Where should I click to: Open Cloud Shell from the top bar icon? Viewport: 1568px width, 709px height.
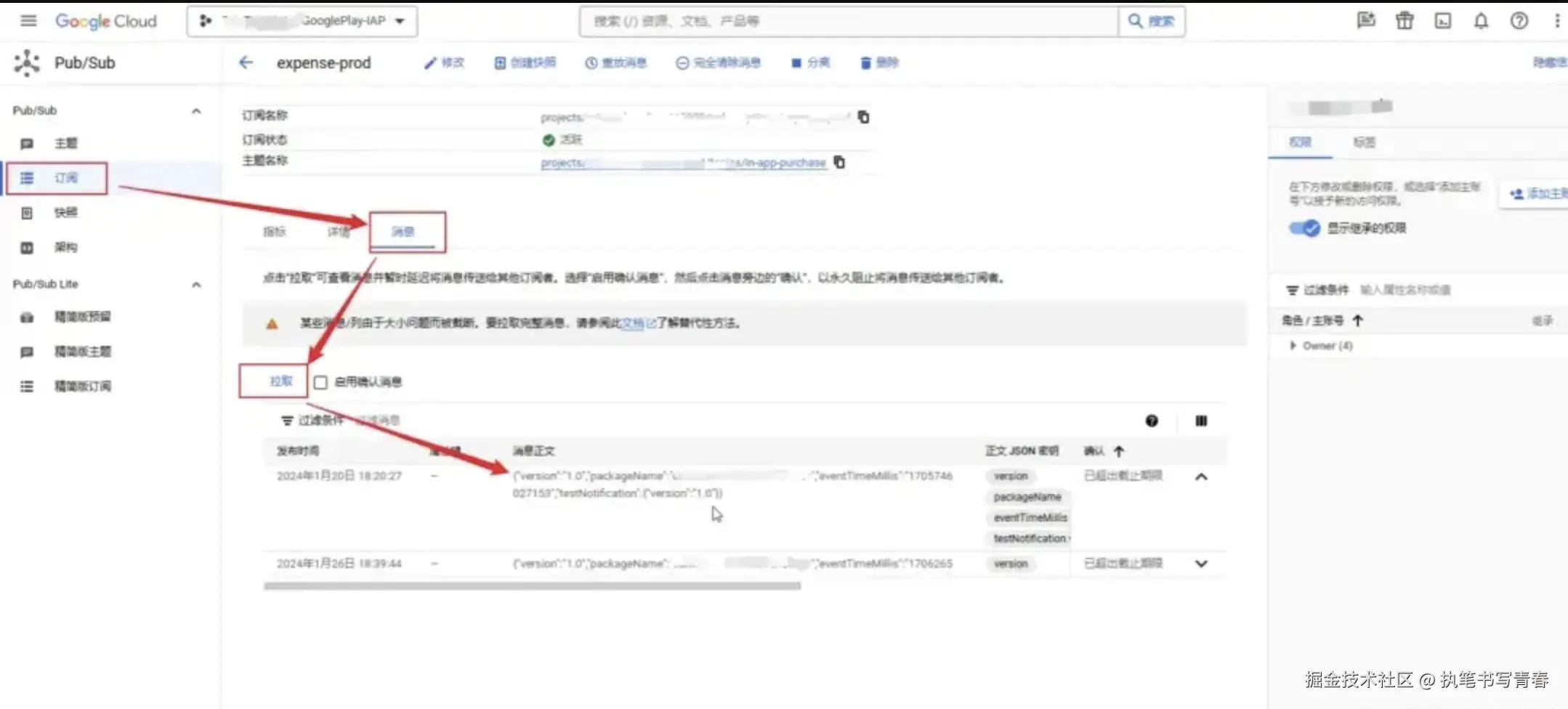pyautogui.click(x=1443, y=21)
